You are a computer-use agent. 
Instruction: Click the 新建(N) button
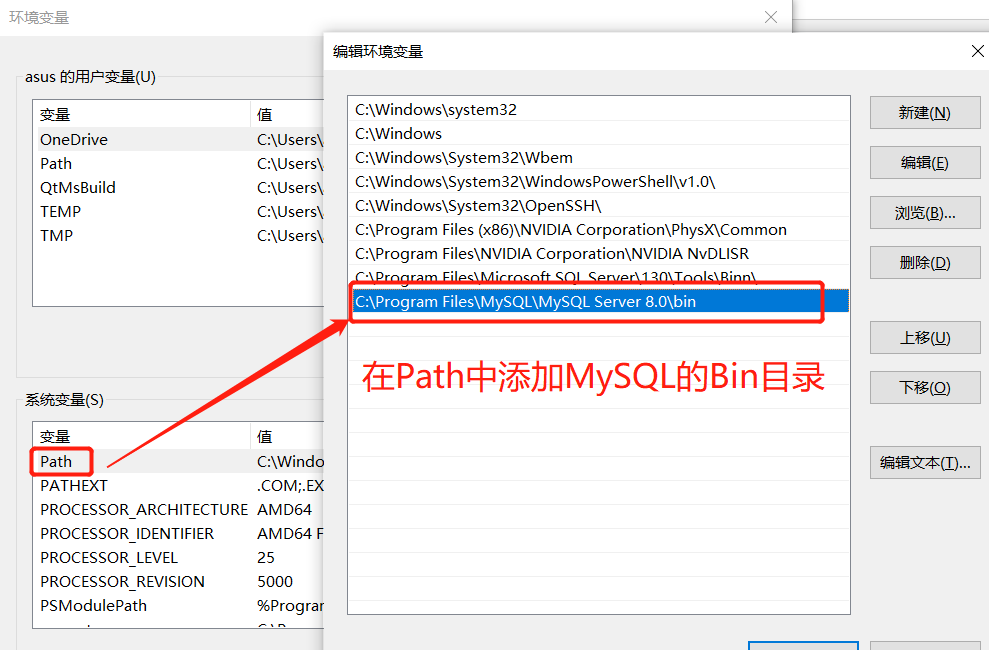point(925,113)
